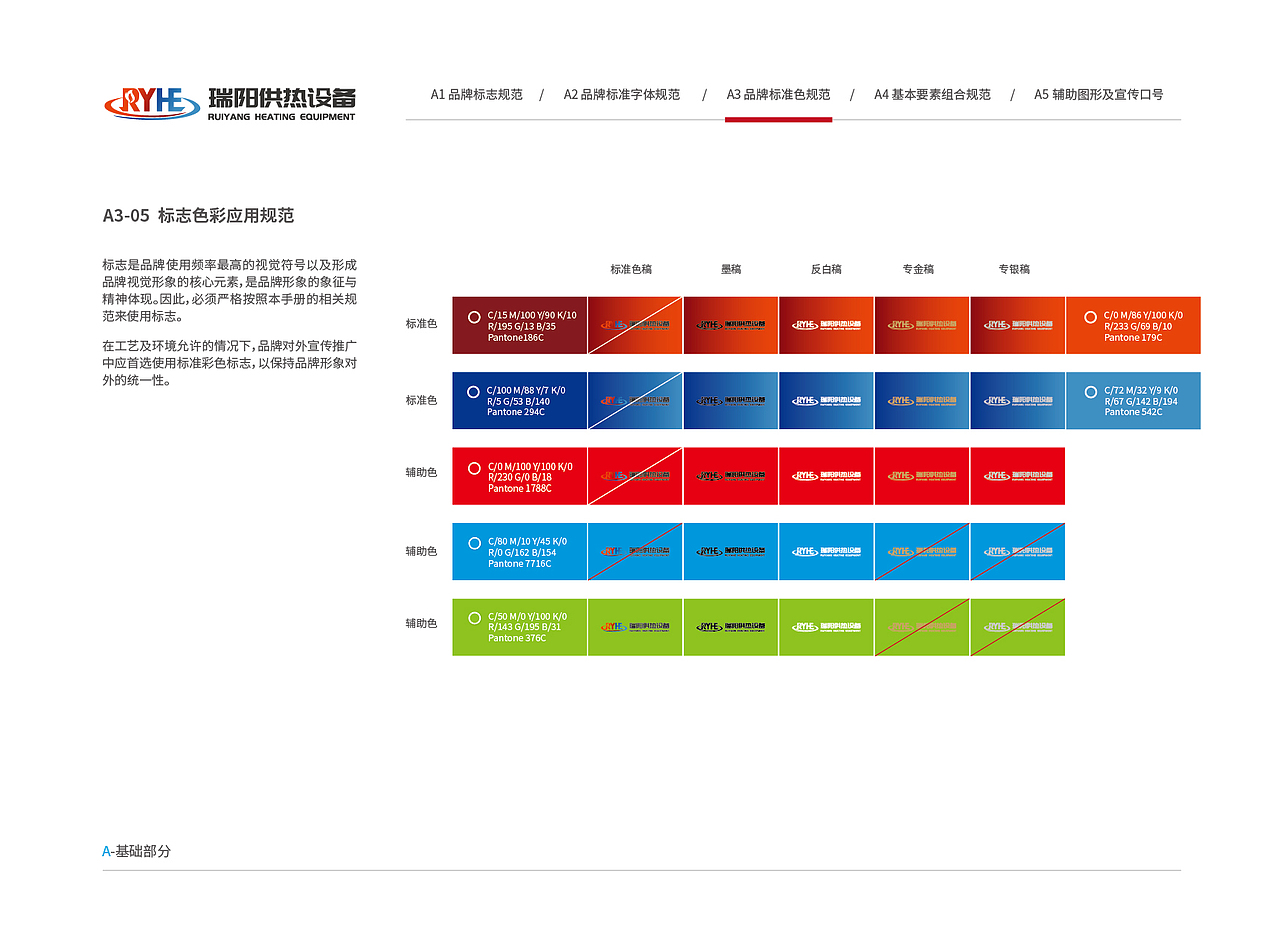Select the logo on the green 墨稿 block
Viewport: 1280px width, 950px height.
click(x=730, y=627)
